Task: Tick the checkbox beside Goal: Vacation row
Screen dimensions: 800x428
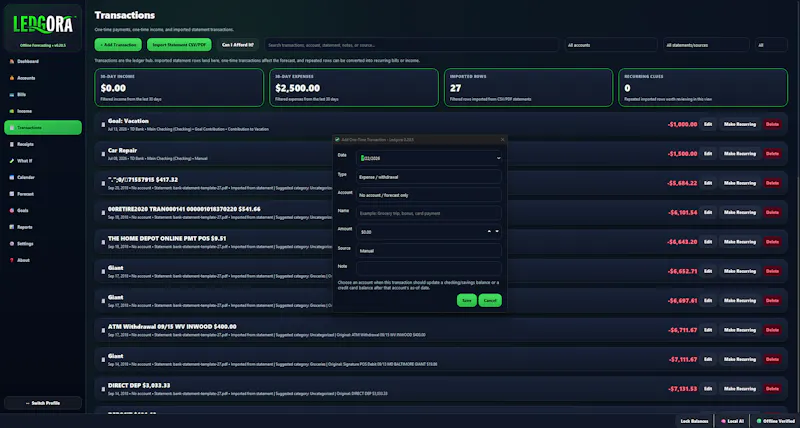Action: tap(103, 124)
